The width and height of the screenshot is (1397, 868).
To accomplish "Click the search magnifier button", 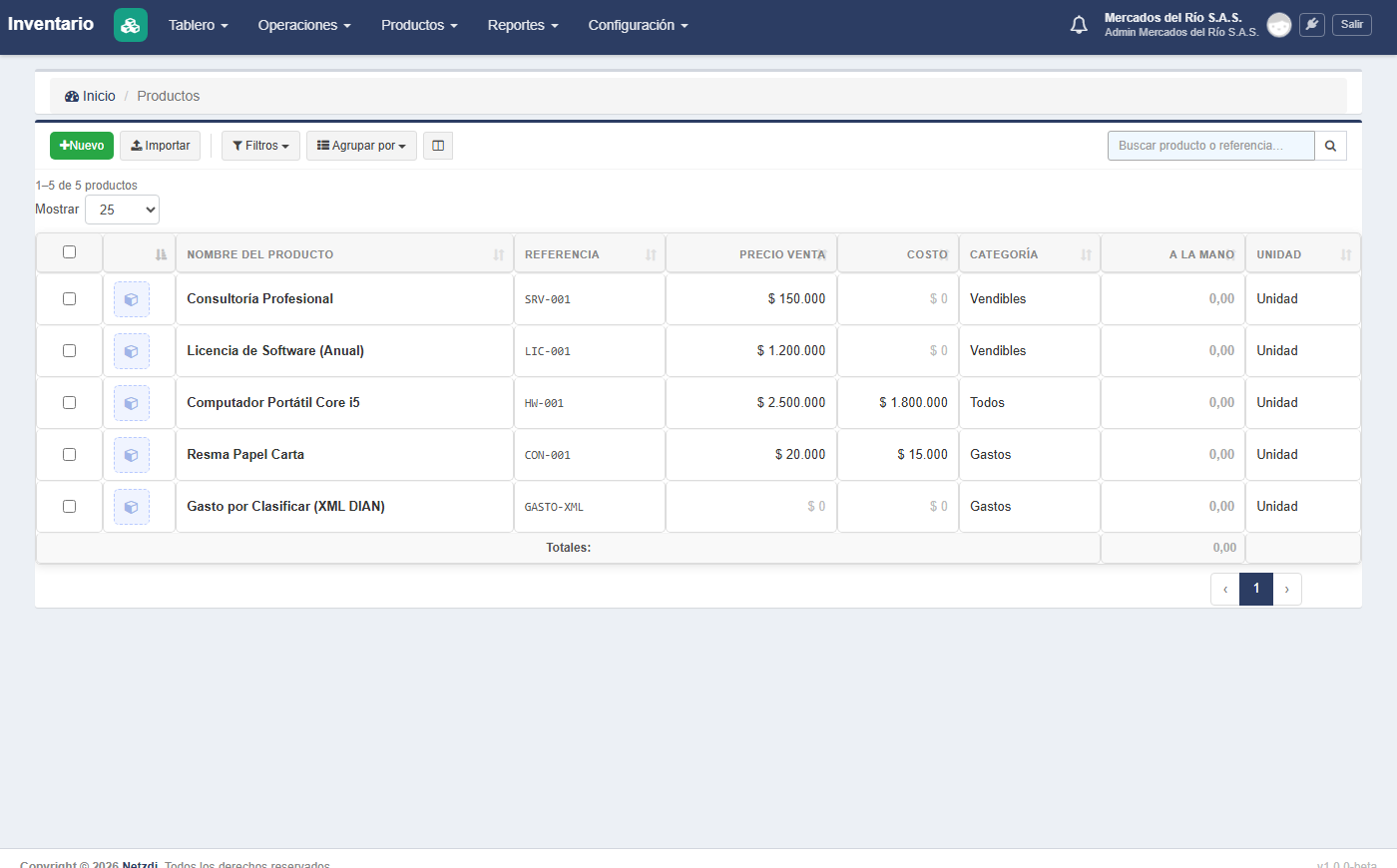I will point(1330,146).
